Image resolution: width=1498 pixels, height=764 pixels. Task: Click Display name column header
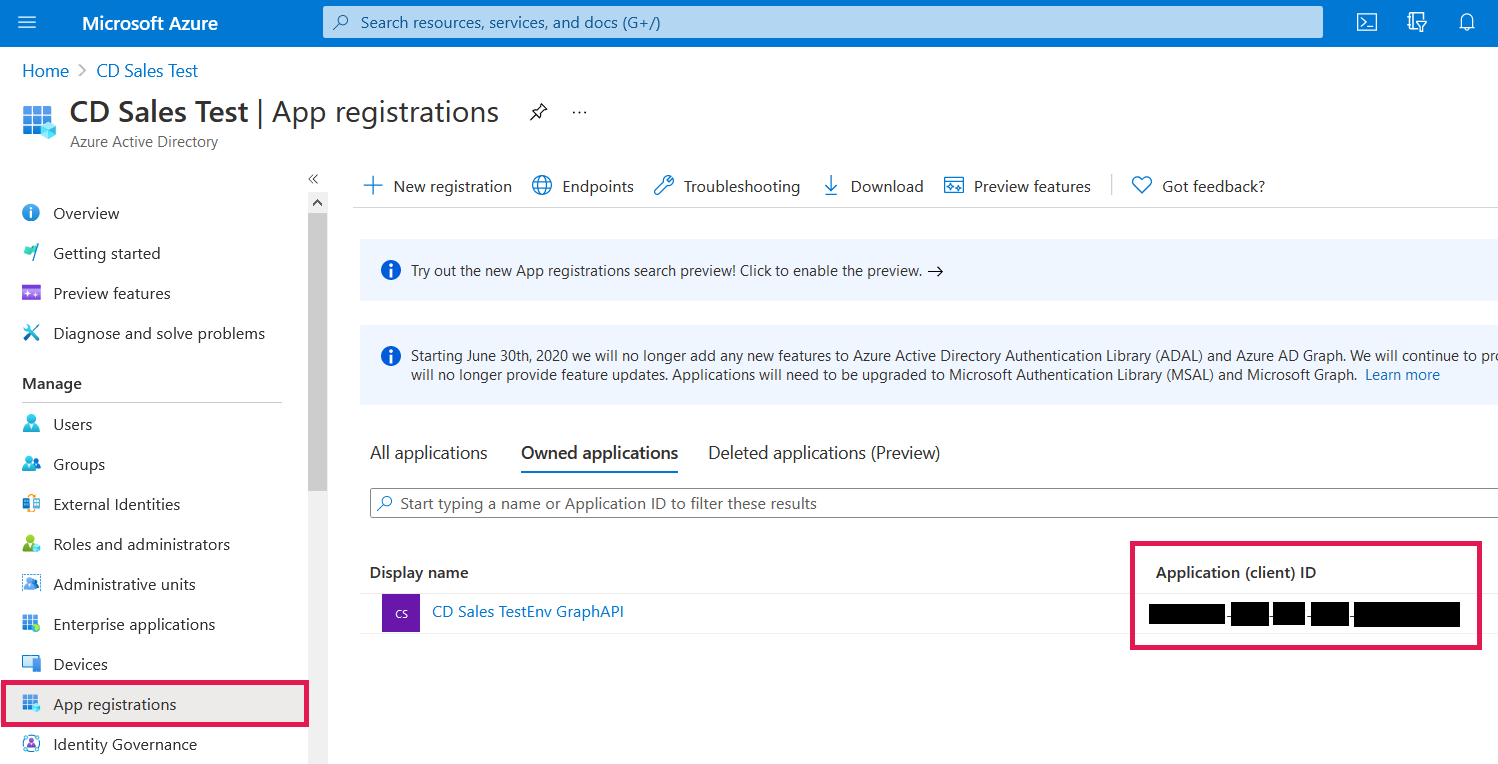point(419,573)
